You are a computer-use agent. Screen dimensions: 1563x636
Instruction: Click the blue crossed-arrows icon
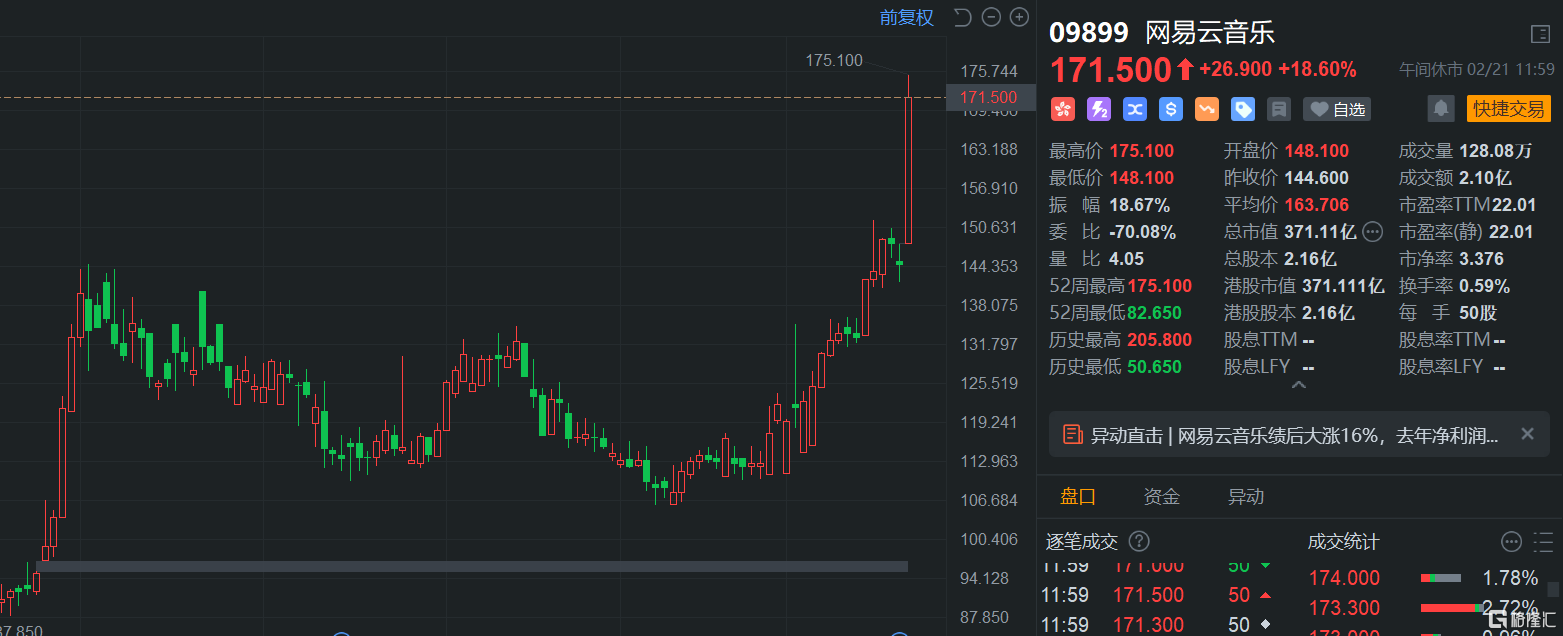(1134, 109)
